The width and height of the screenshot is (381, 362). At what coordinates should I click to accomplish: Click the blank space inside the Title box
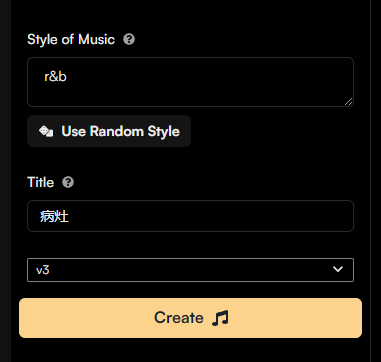pos(210,216)
